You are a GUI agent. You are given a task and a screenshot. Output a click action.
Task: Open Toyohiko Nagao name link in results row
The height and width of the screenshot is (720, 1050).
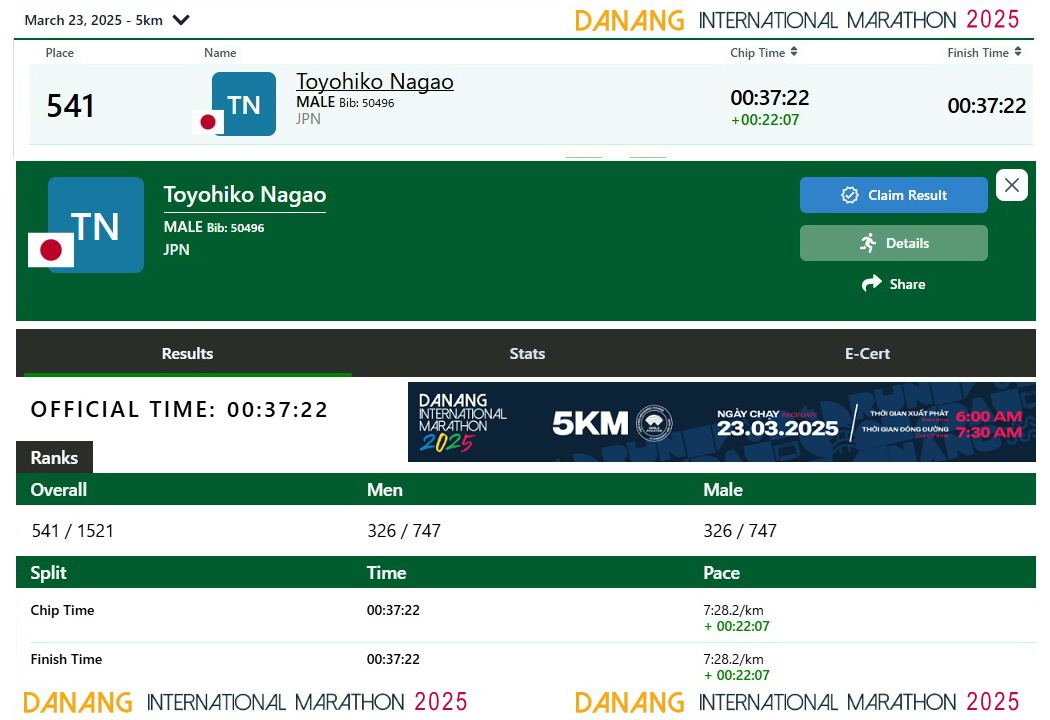point(374,82)
